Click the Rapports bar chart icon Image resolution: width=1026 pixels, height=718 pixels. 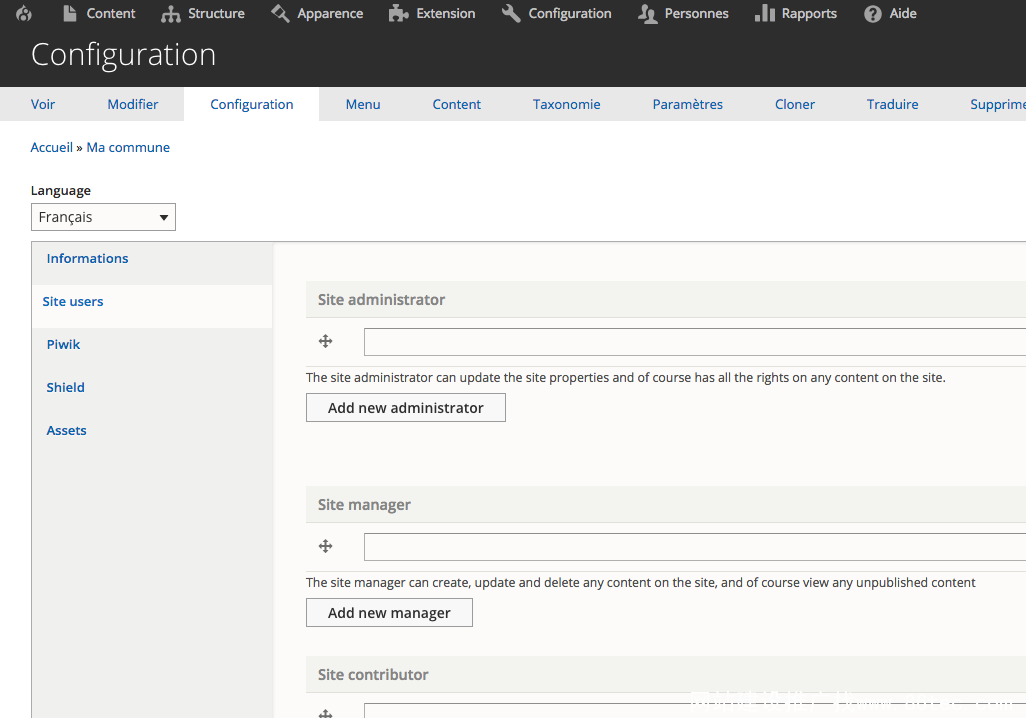(764, 13)
